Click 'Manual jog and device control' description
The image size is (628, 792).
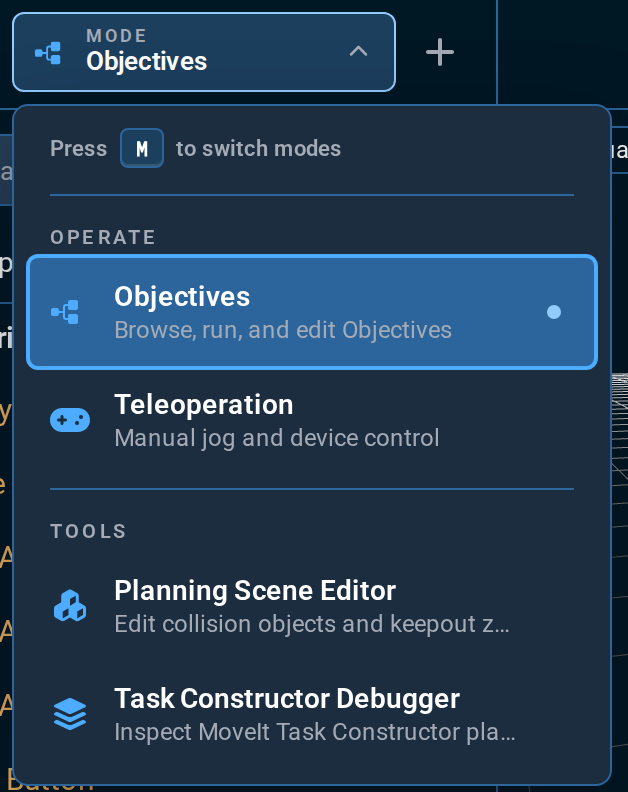tap(277, 438)
